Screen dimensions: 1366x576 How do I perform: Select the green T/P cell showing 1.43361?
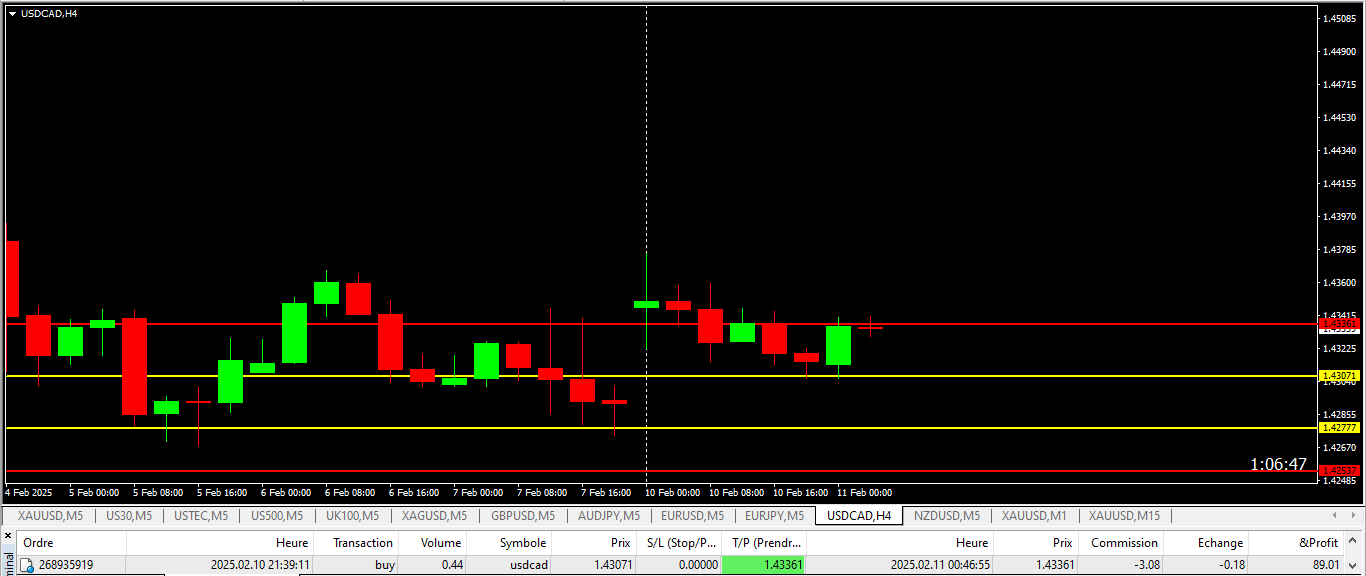[764, 565]
